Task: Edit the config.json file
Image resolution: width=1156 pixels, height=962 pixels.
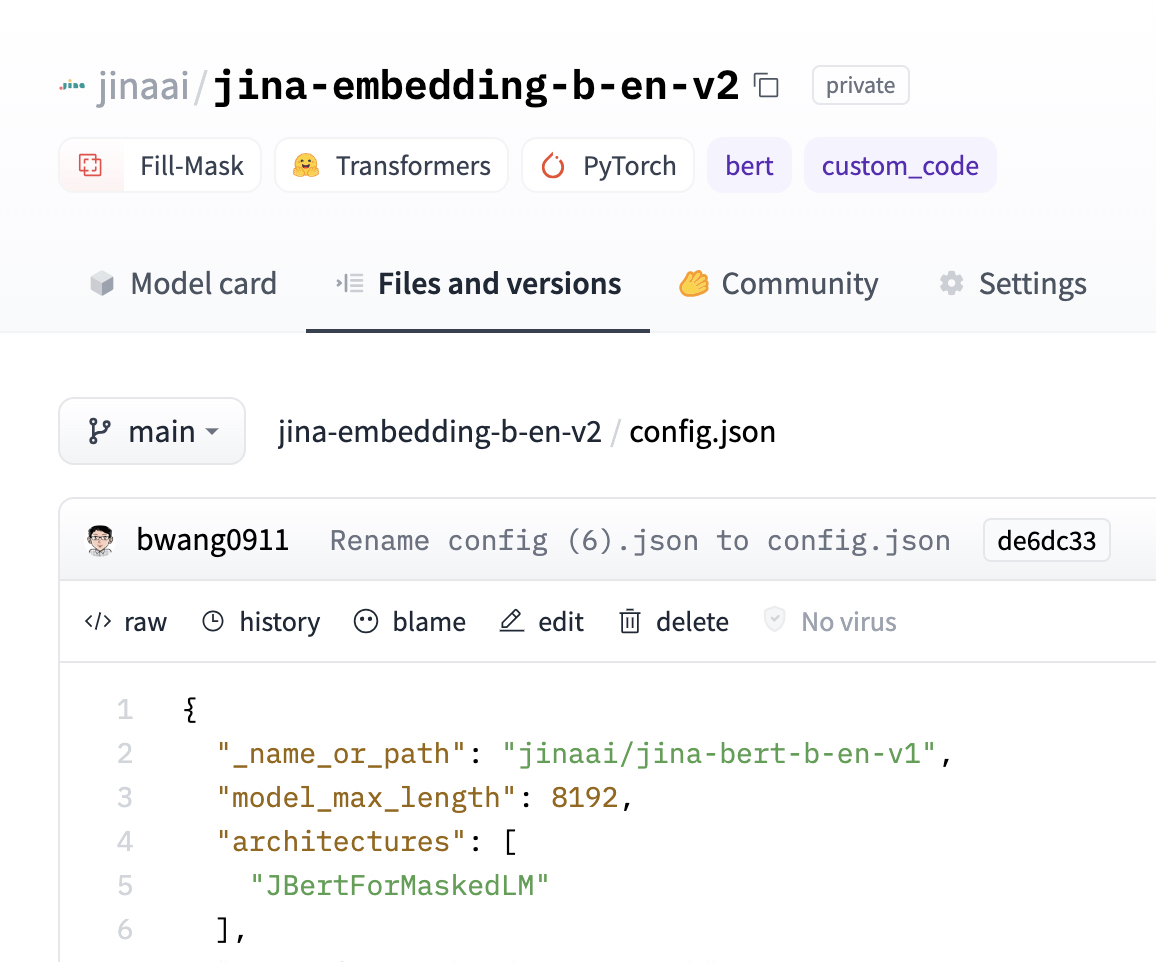Action: (x=542, y=621)
